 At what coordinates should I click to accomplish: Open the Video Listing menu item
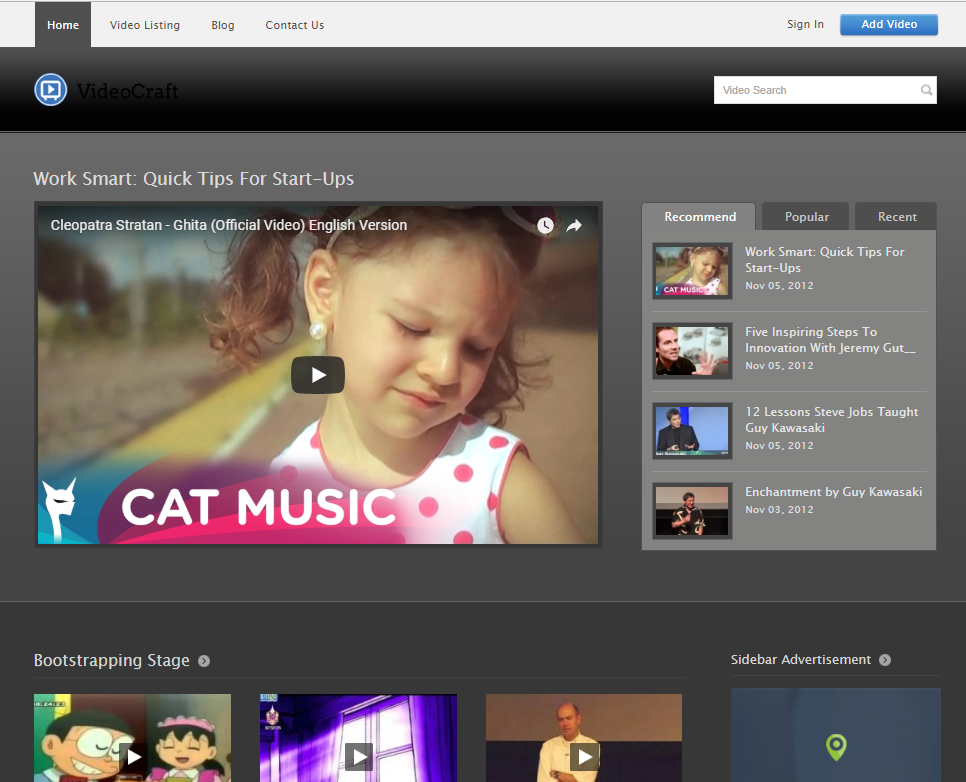click(145, 25)
